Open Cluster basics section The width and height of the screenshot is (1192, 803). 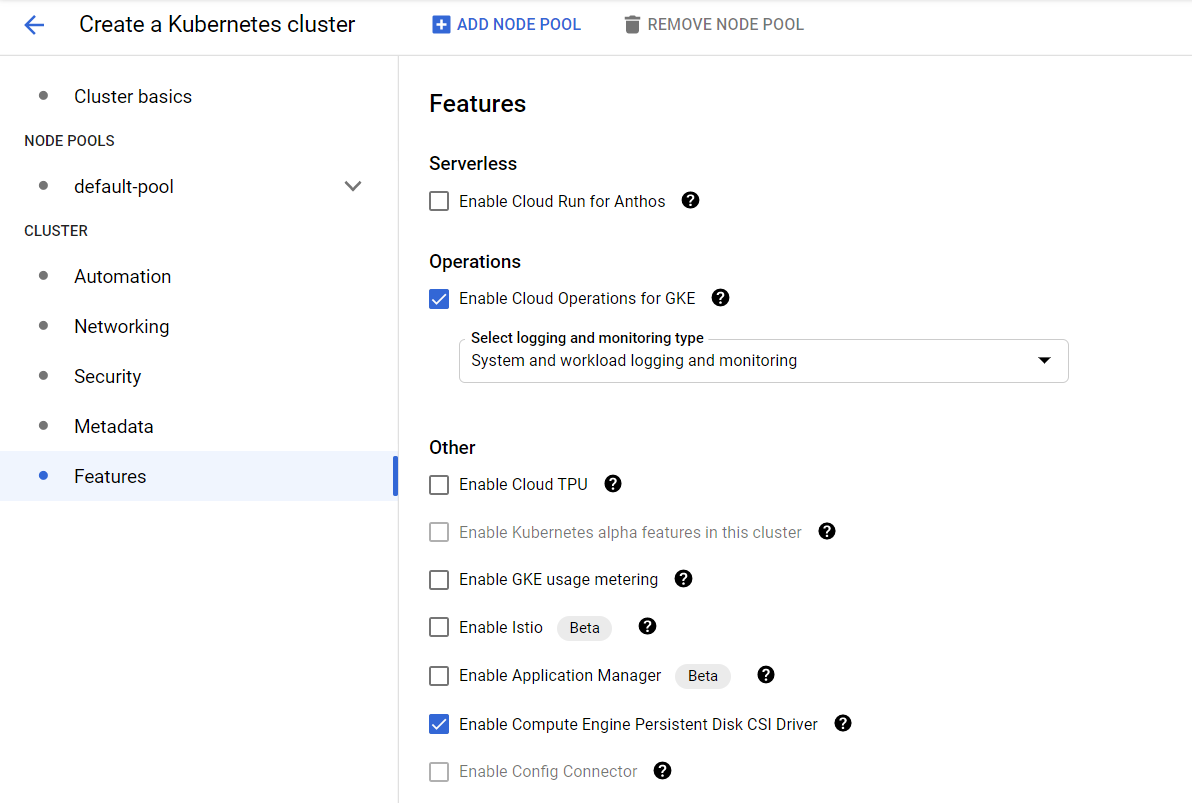click(x=133, y=97)
